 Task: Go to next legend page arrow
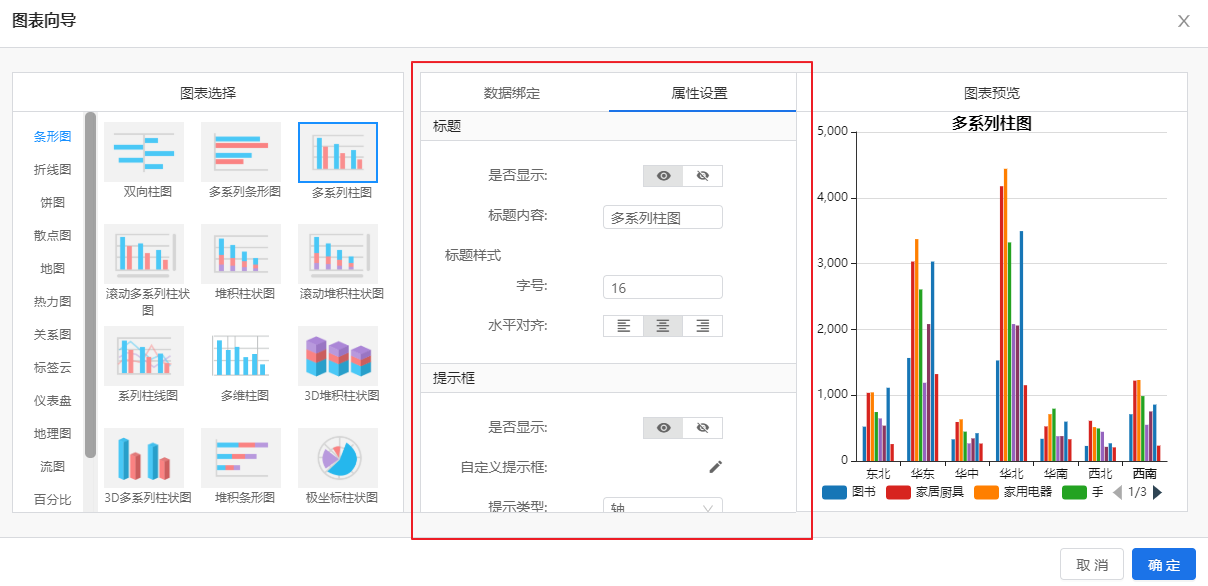coord(1158,492)
